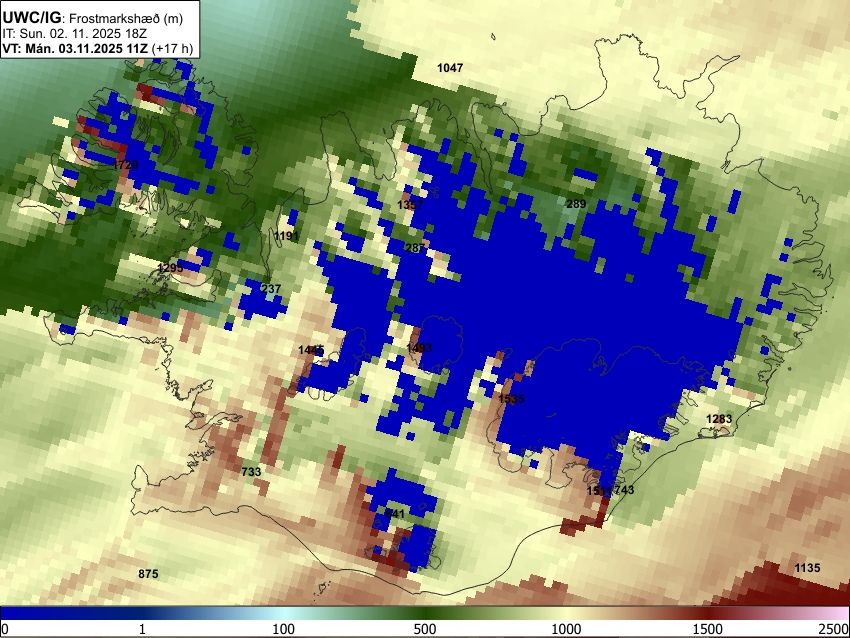Click the colour scale tick label 2500
The image size is (850, 638).
[x=834, y=629]
